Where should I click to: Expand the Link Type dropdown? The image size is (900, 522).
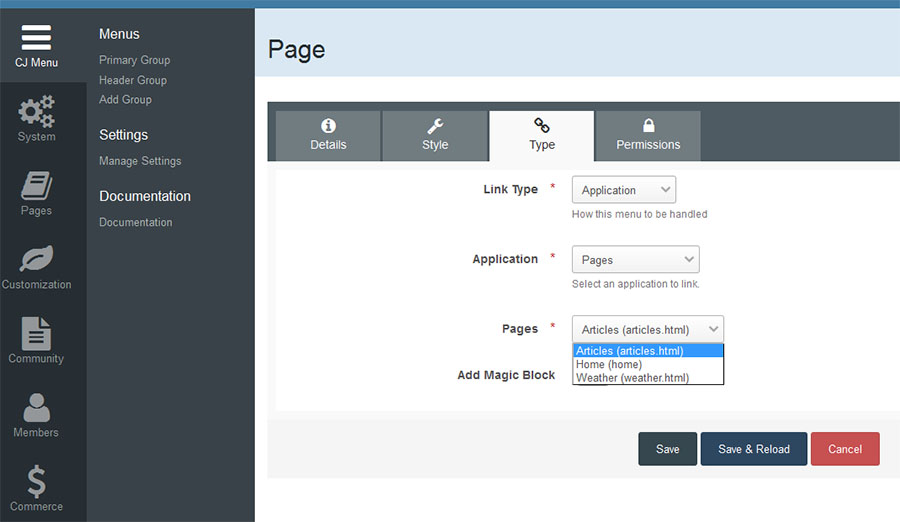[623, 190]
